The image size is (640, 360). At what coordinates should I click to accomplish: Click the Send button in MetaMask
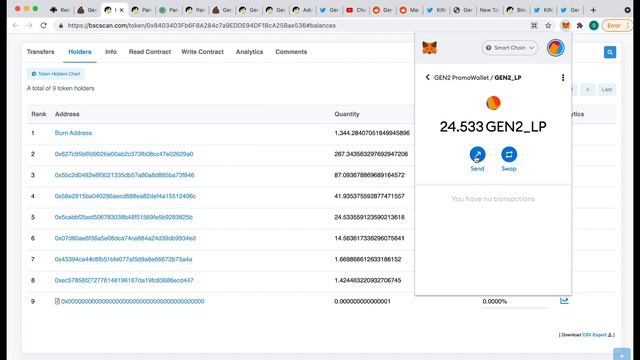click(477, 154)
